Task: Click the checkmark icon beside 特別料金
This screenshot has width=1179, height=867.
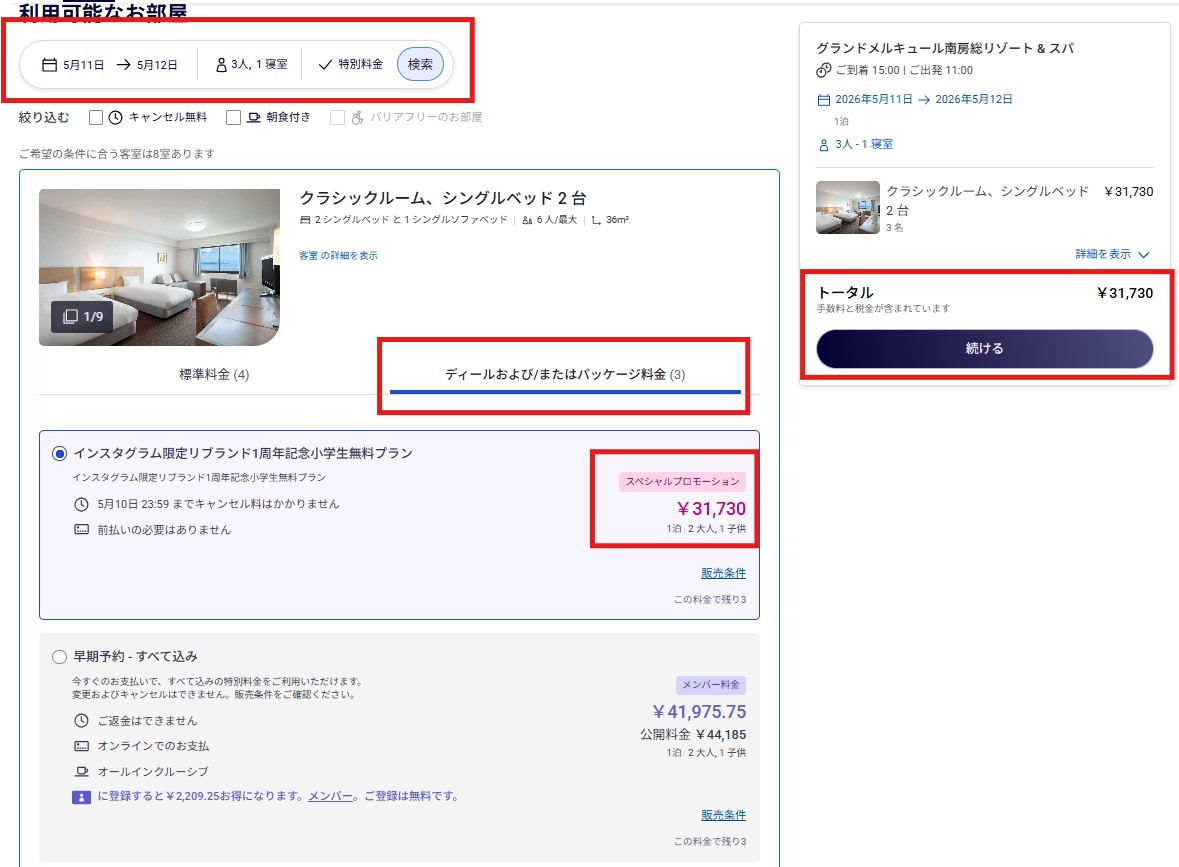Action: point(324,65)
